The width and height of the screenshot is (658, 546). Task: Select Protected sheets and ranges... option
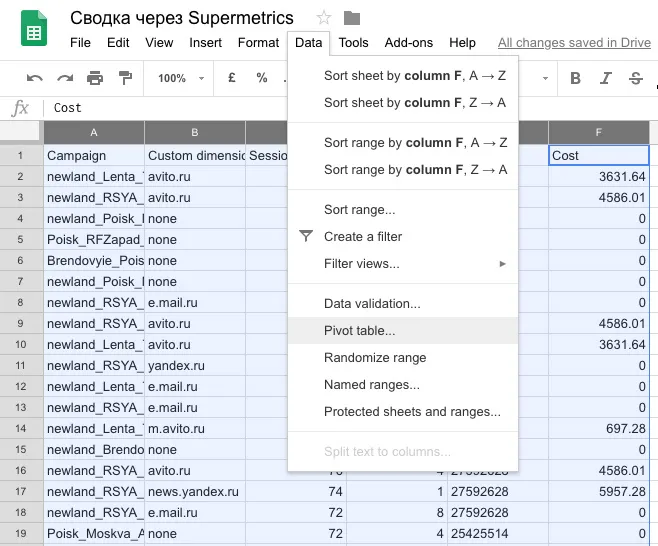click(x=403, y=412)
